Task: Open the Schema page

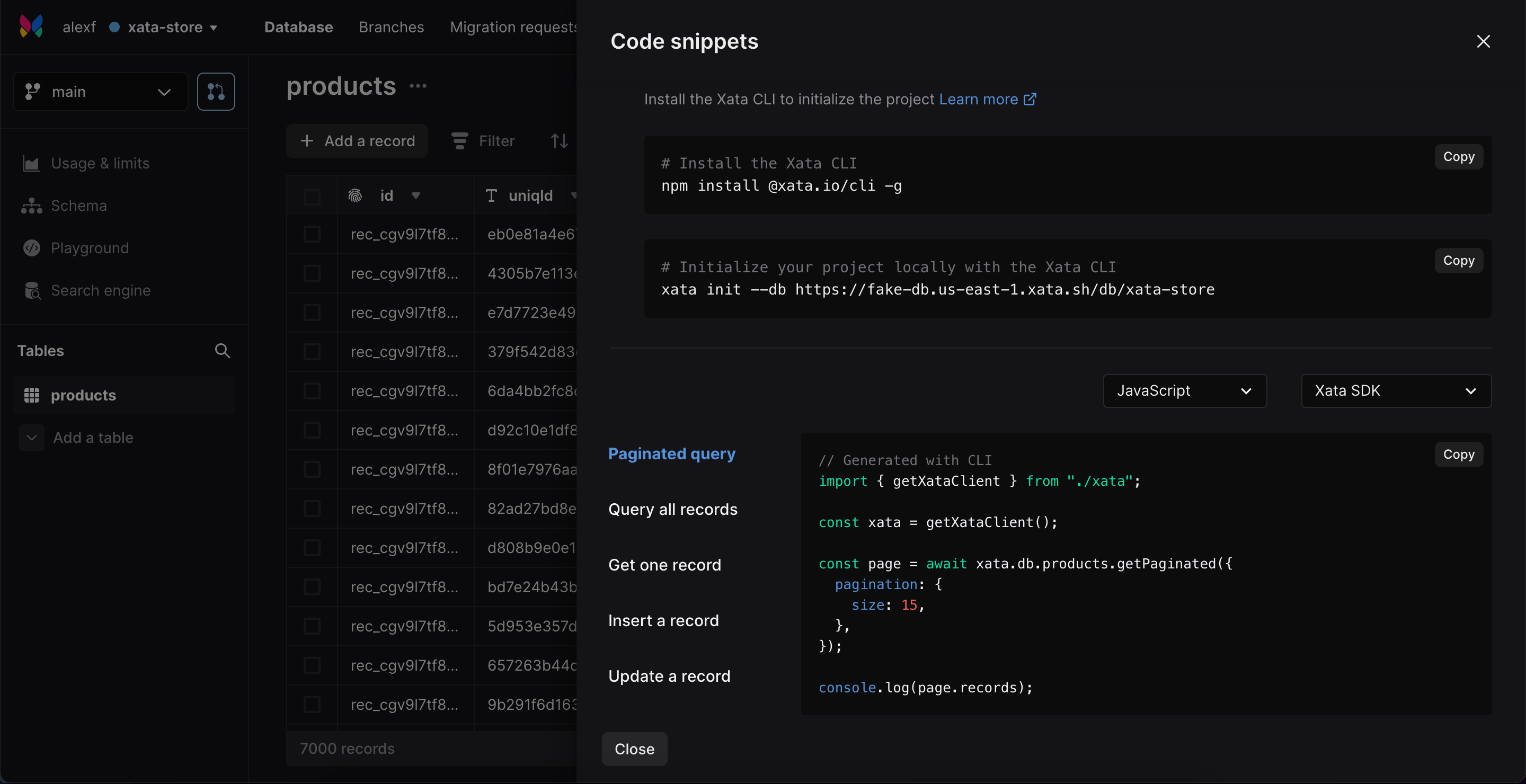Action: 79,206
